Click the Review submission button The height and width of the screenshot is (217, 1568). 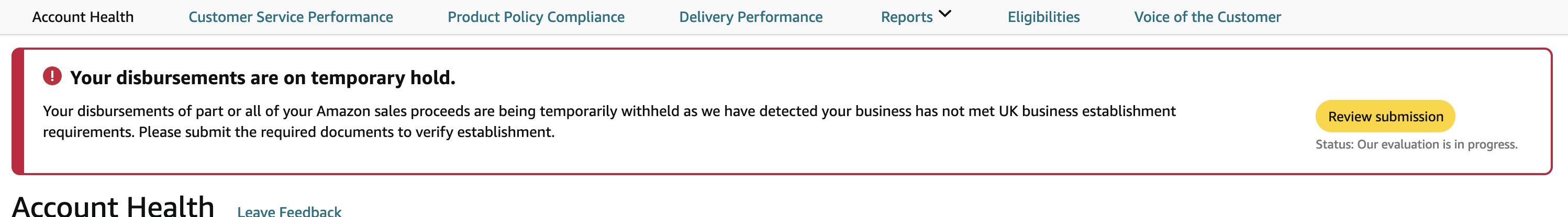(1385, 116)
